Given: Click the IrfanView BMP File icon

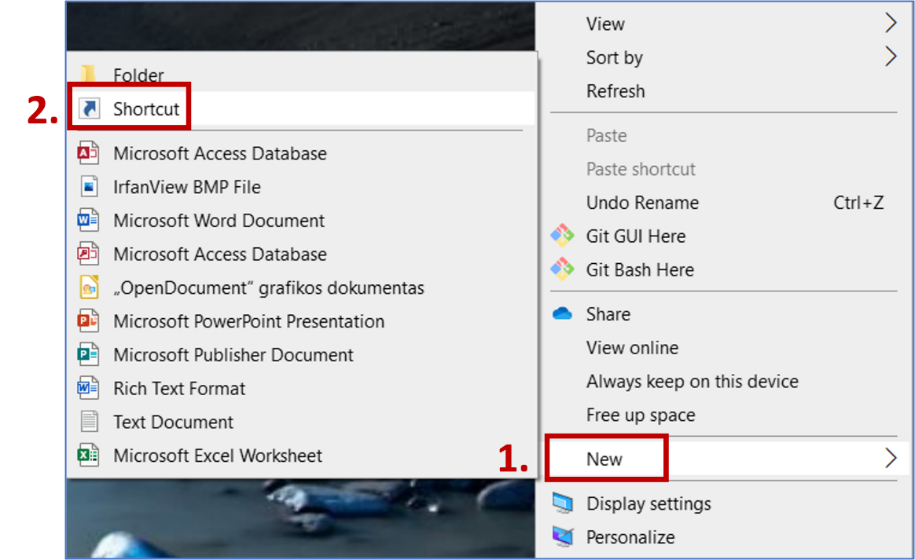Looking at the screenshot, I should (89, 187).
